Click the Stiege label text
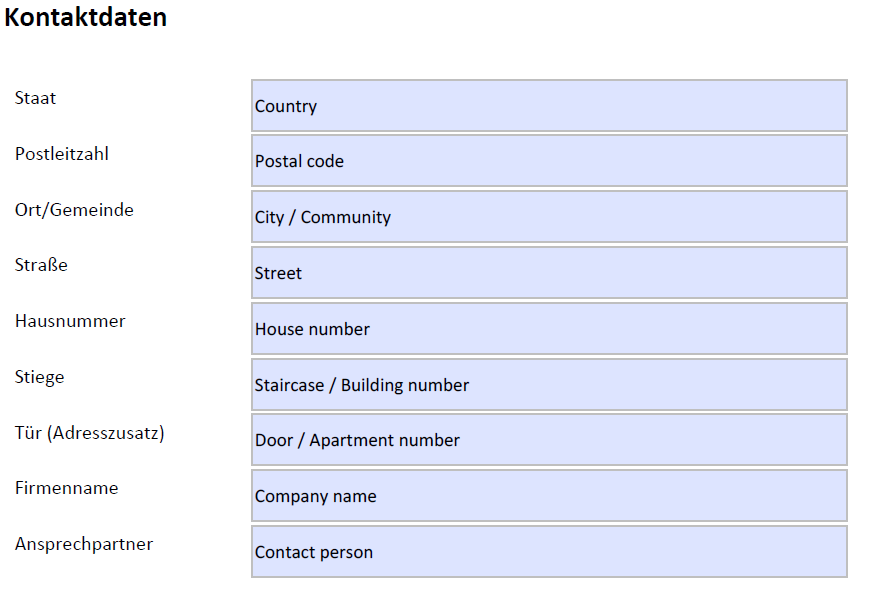This screenshot has width=870, height=602. (40, 377)
